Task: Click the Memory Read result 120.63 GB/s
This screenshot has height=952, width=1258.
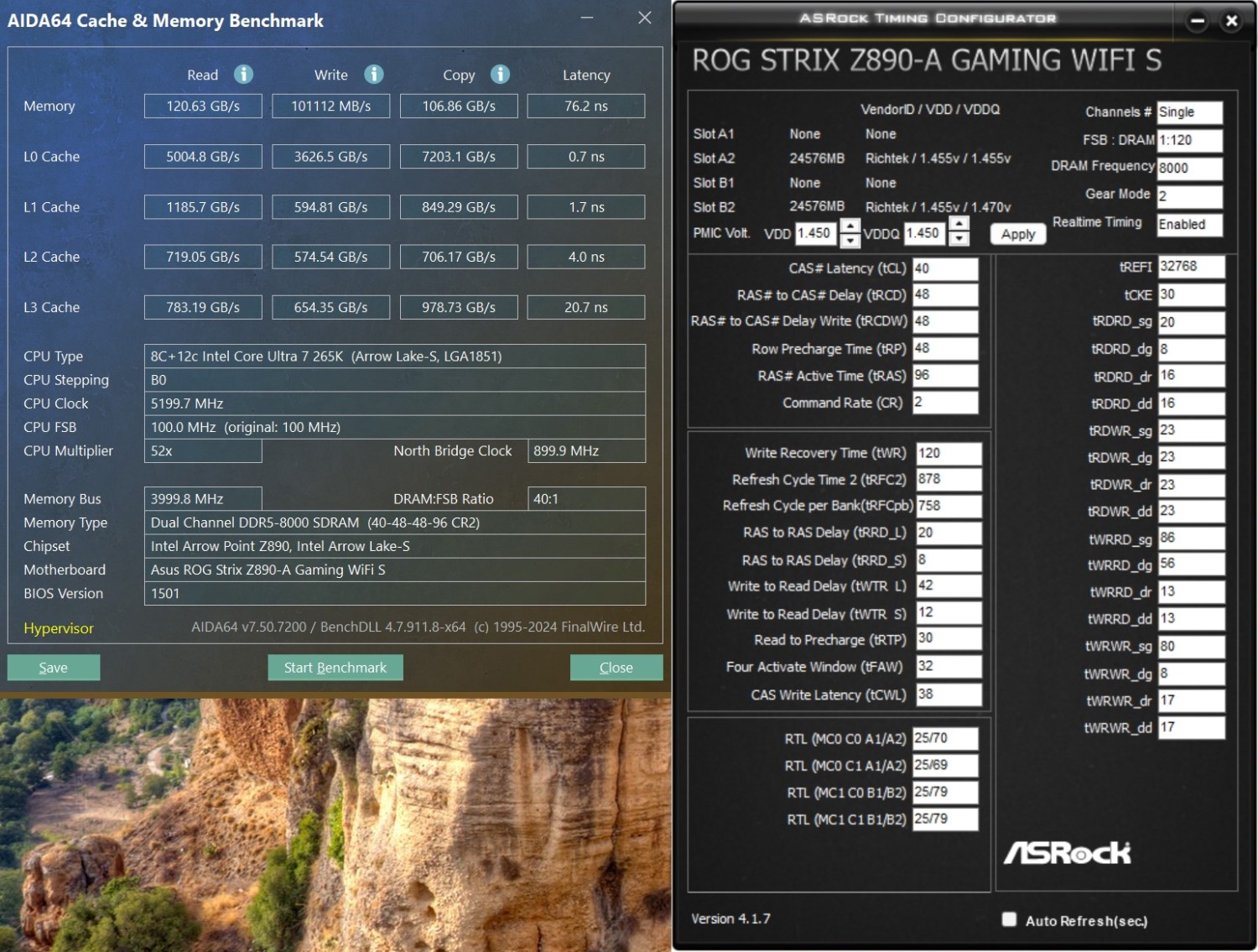Action: pyautogui.click(x=203, y=106)
